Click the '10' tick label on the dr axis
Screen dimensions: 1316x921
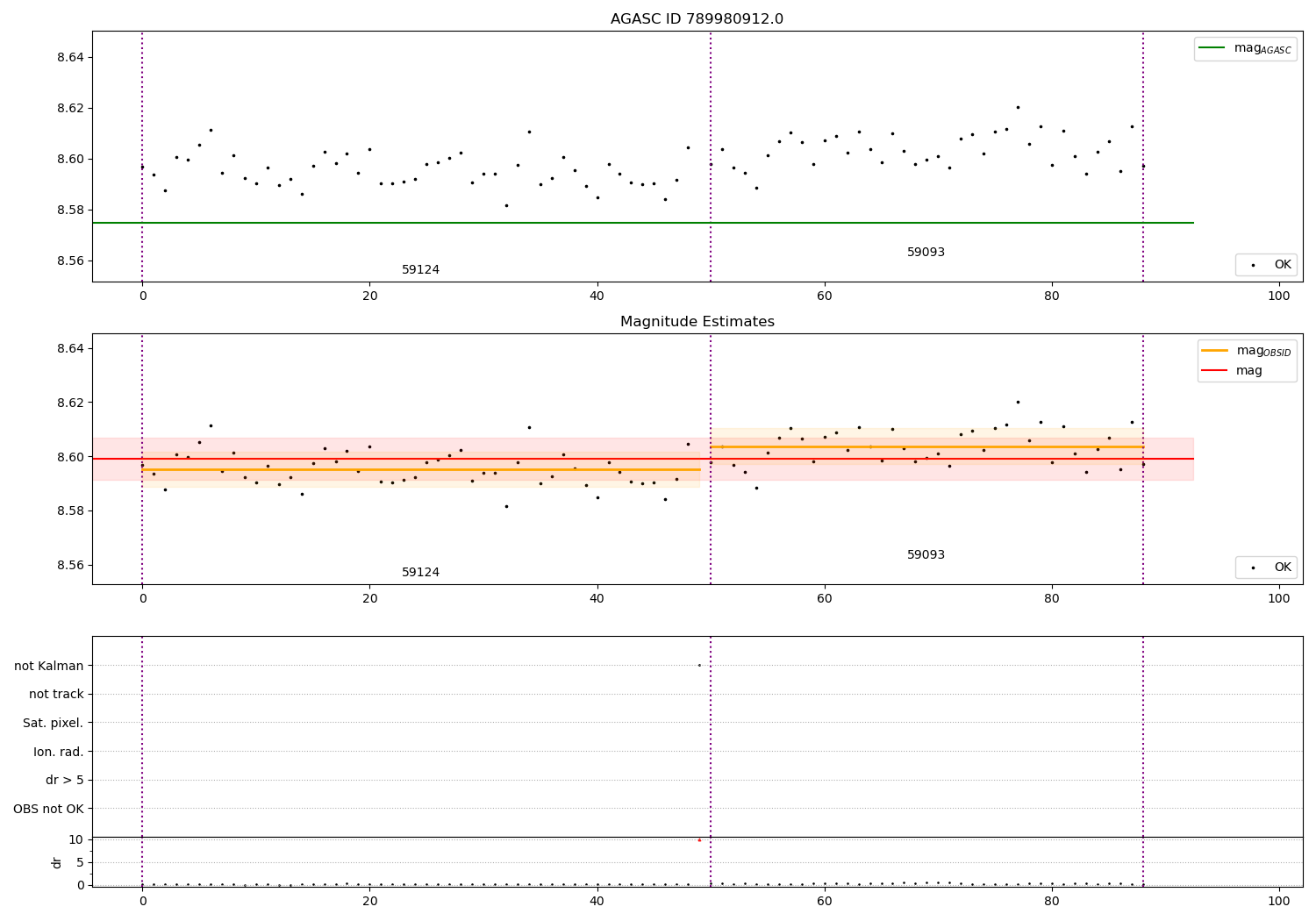pos(75,839)
